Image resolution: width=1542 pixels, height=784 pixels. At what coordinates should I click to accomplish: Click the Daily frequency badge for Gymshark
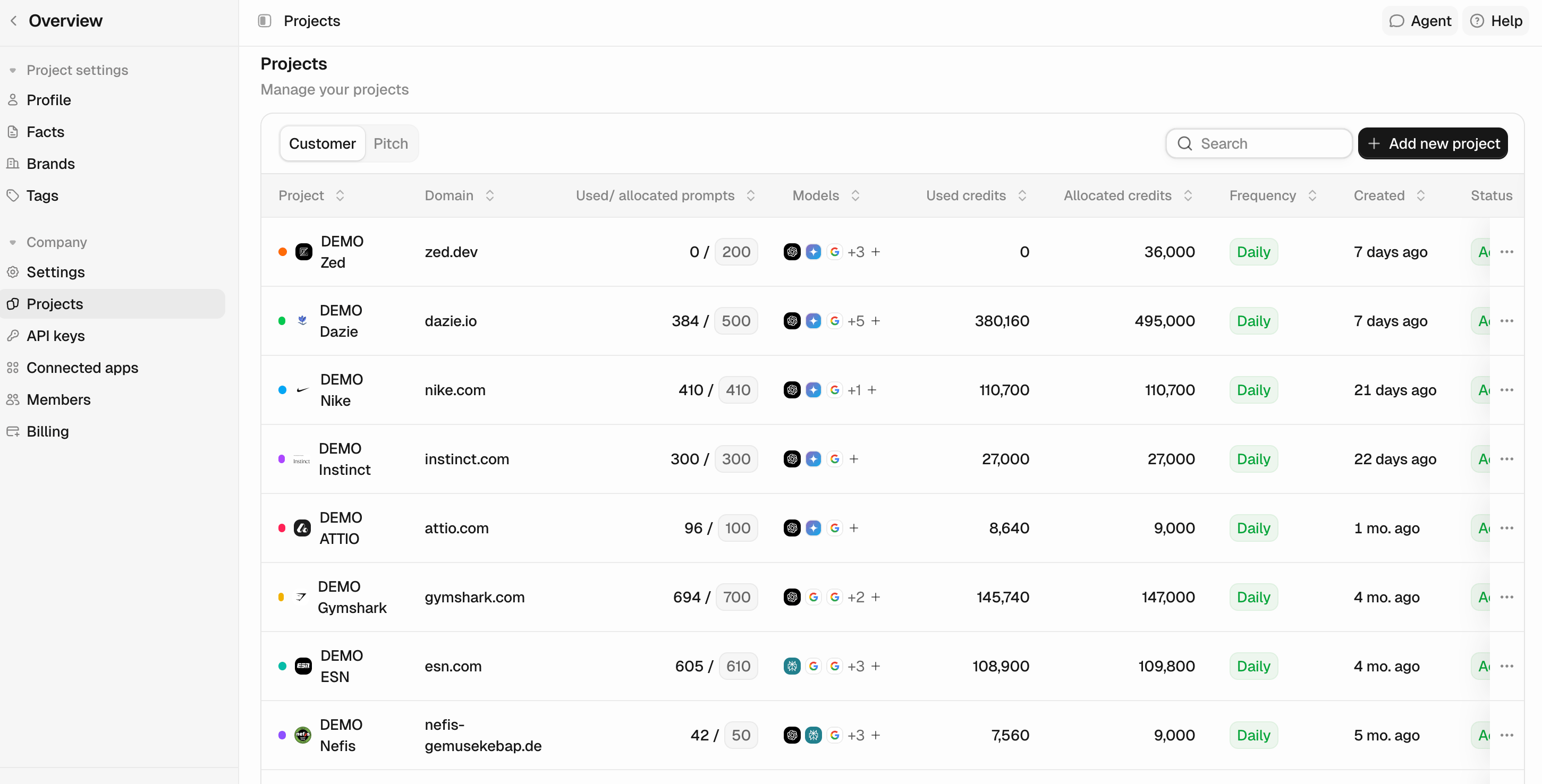pos(1253,597)
